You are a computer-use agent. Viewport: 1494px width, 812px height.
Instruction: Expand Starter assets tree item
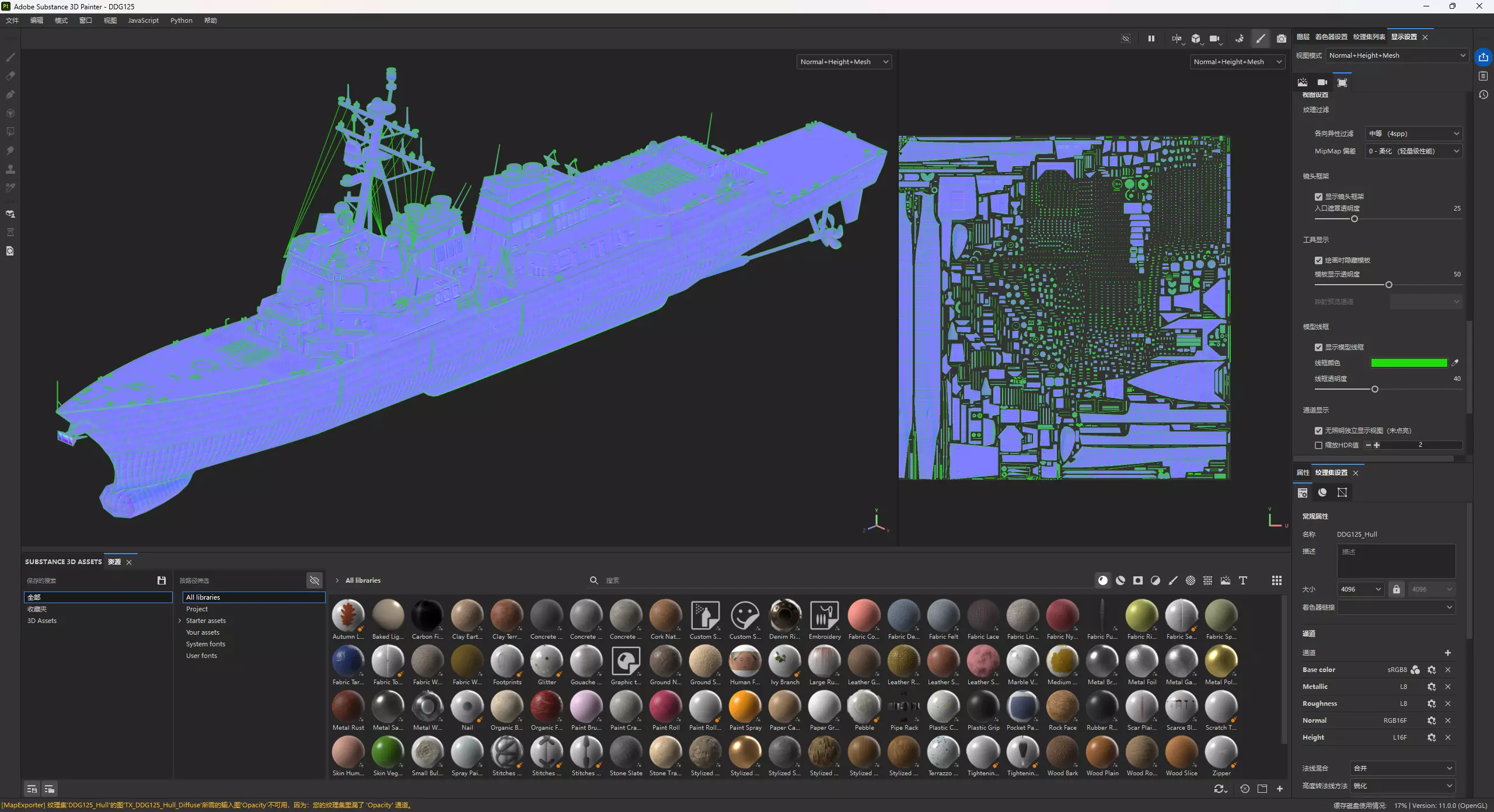click(180, 621)
